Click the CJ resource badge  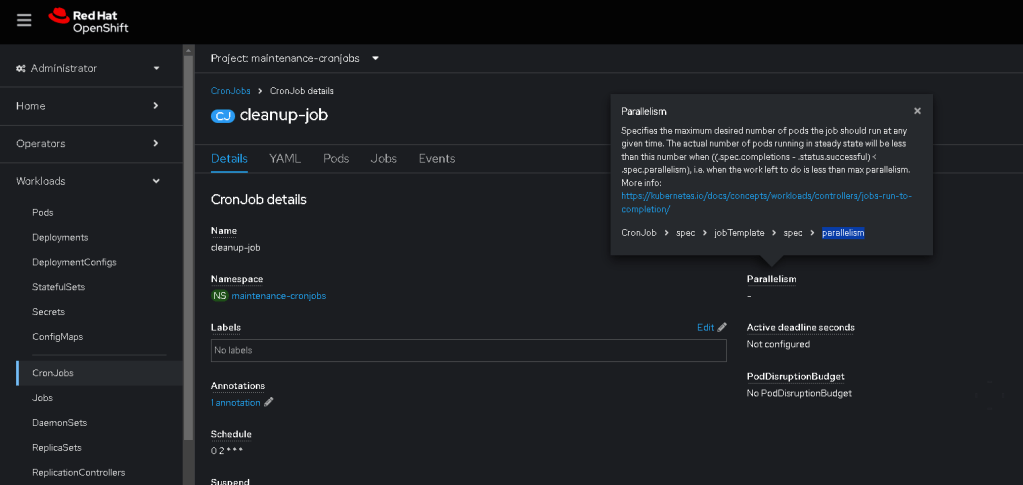(222, 116)
